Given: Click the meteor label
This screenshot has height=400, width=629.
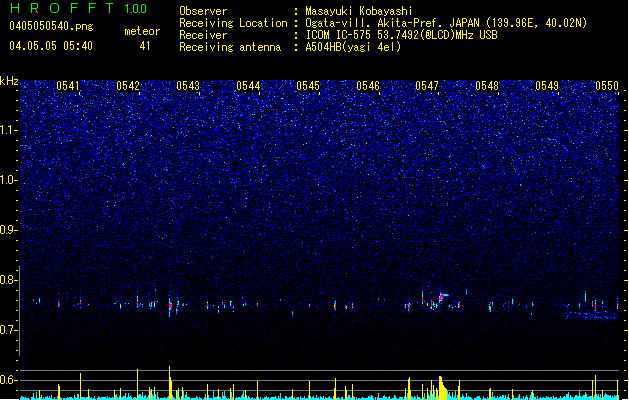Looking at the screenshot, I should [x=142, y=31].
